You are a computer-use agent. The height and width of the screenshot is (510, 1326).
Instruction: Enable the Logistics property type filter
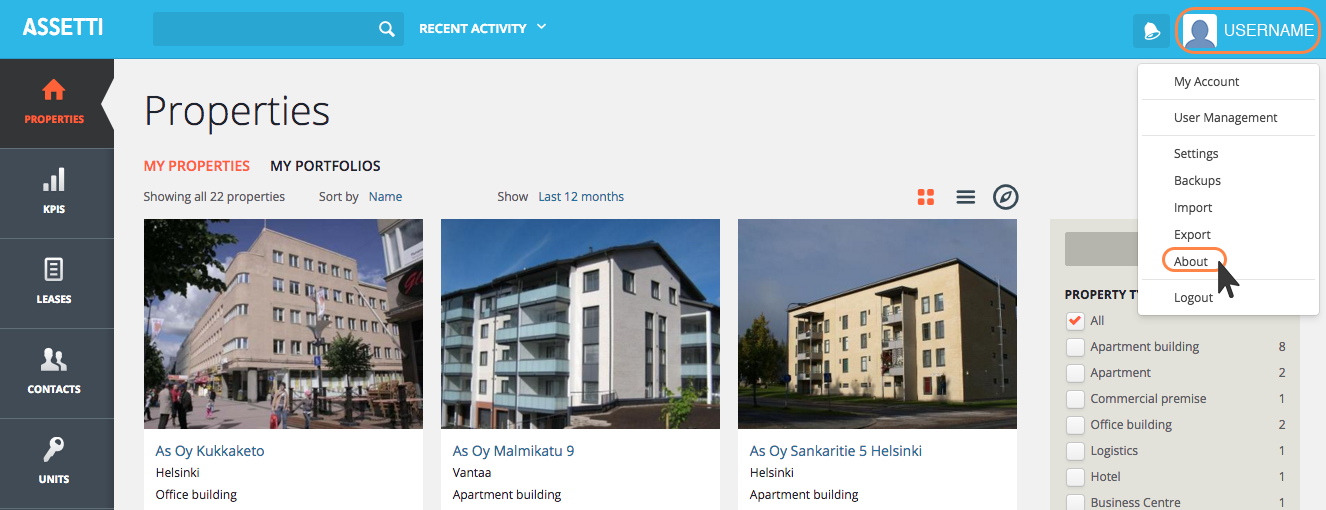(1075, 451)
